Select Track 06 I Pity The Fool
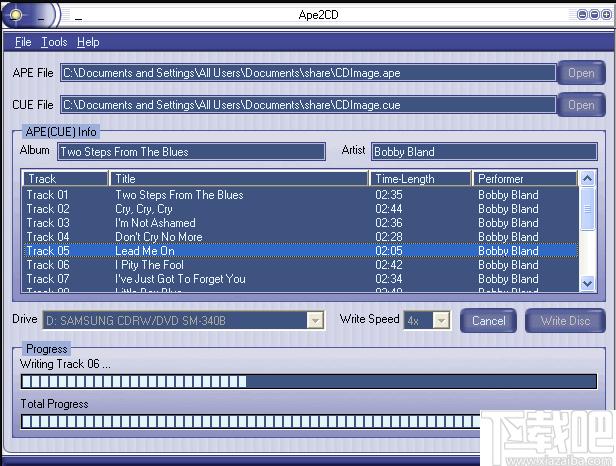The width and height of the screenshot is (616, 466). (301, 265)
